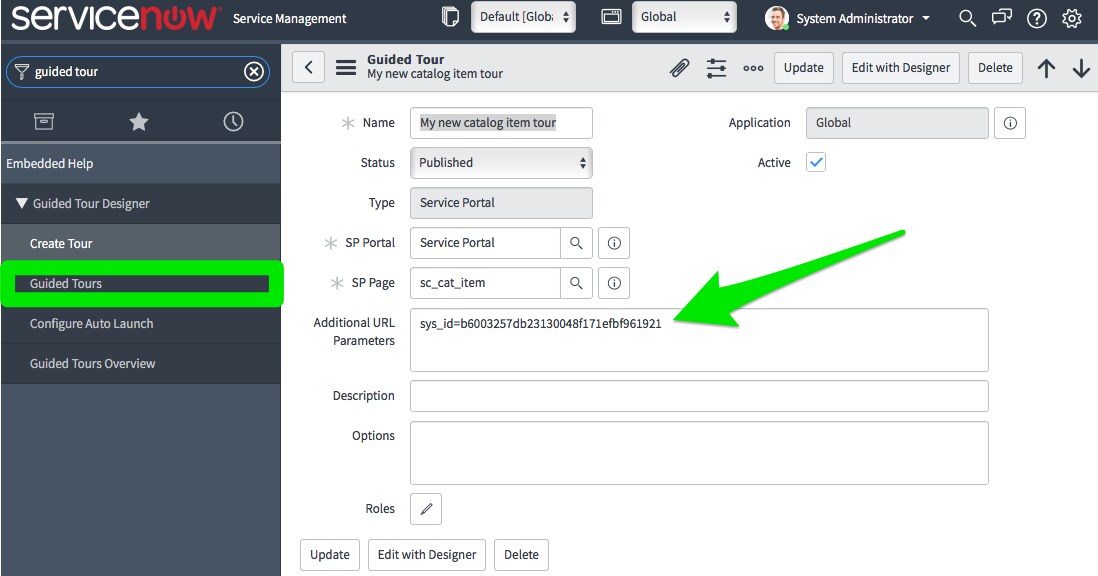Select Guided Tours in the sidebar
The height and width of the screenshot is (576, 1098).
coord(142,283)
